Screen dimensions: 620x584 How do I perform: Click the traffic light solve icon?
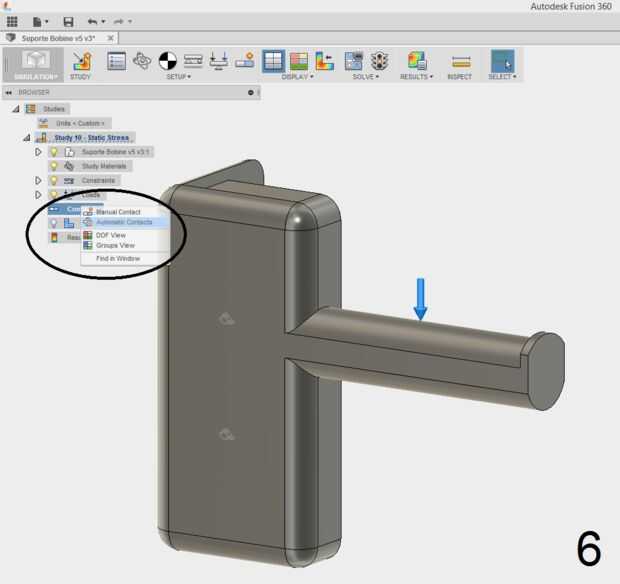[x=379, y=61]
